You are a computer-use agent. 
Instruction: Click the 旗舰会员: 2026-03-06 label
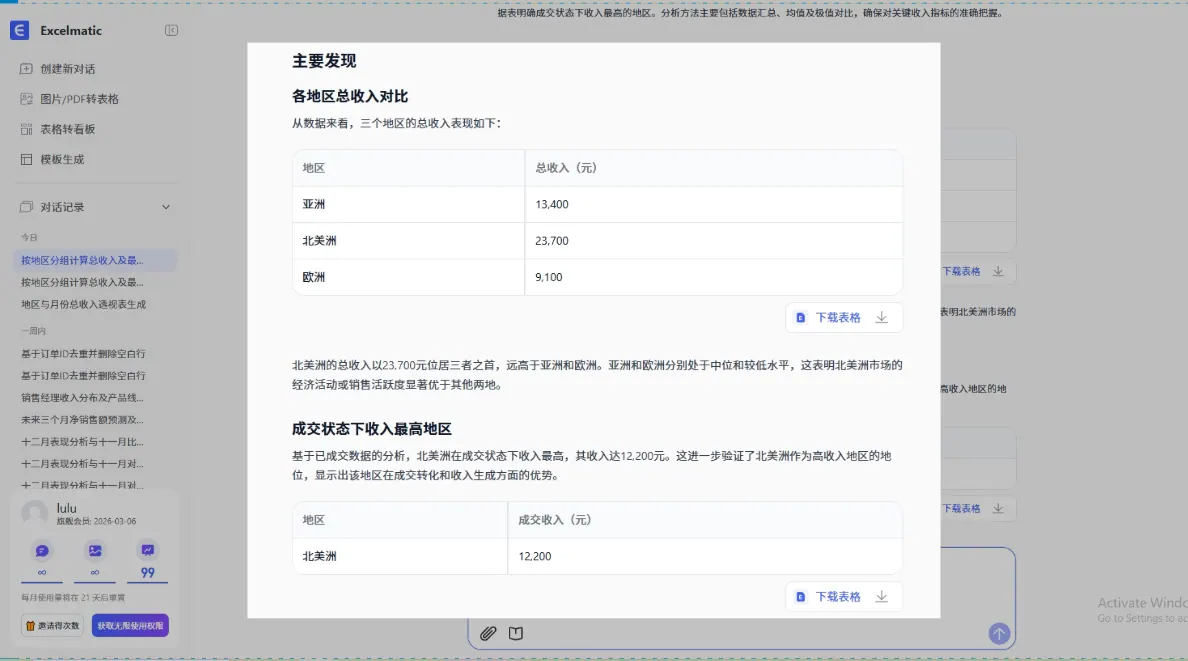click(96, 522)
